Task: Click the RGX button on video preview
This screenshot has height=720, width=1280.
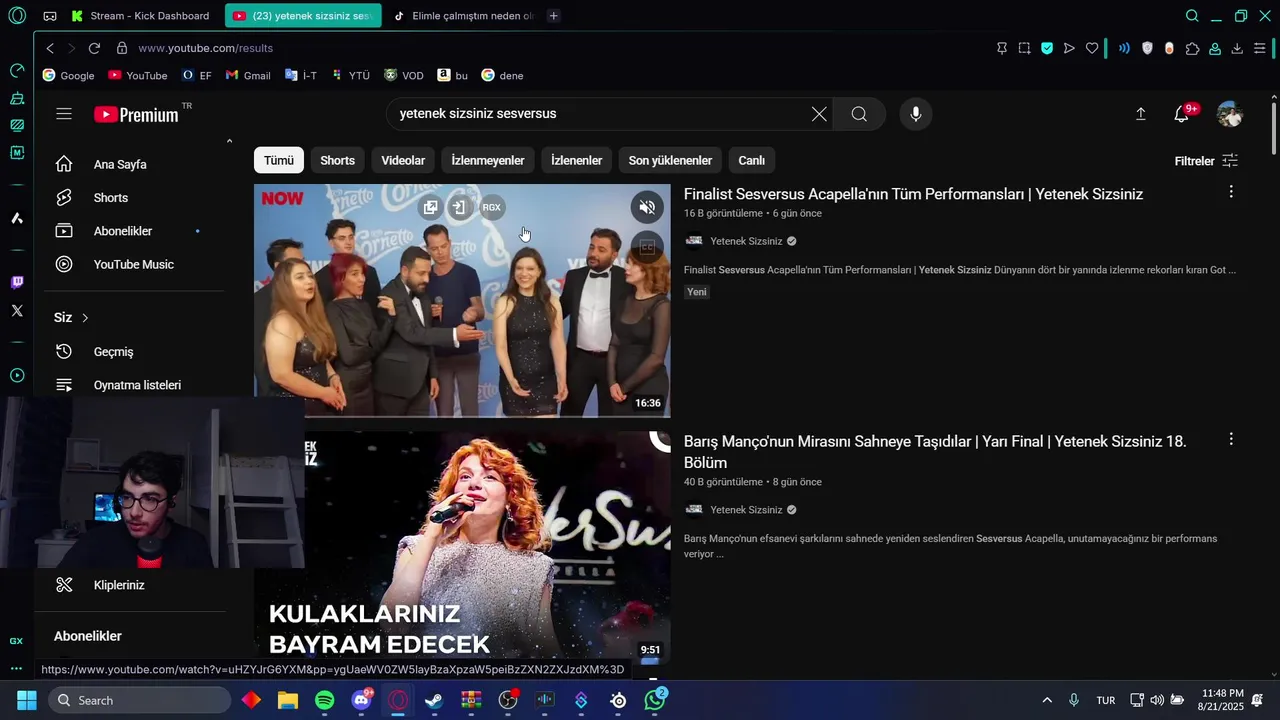Action: (491, 208)
